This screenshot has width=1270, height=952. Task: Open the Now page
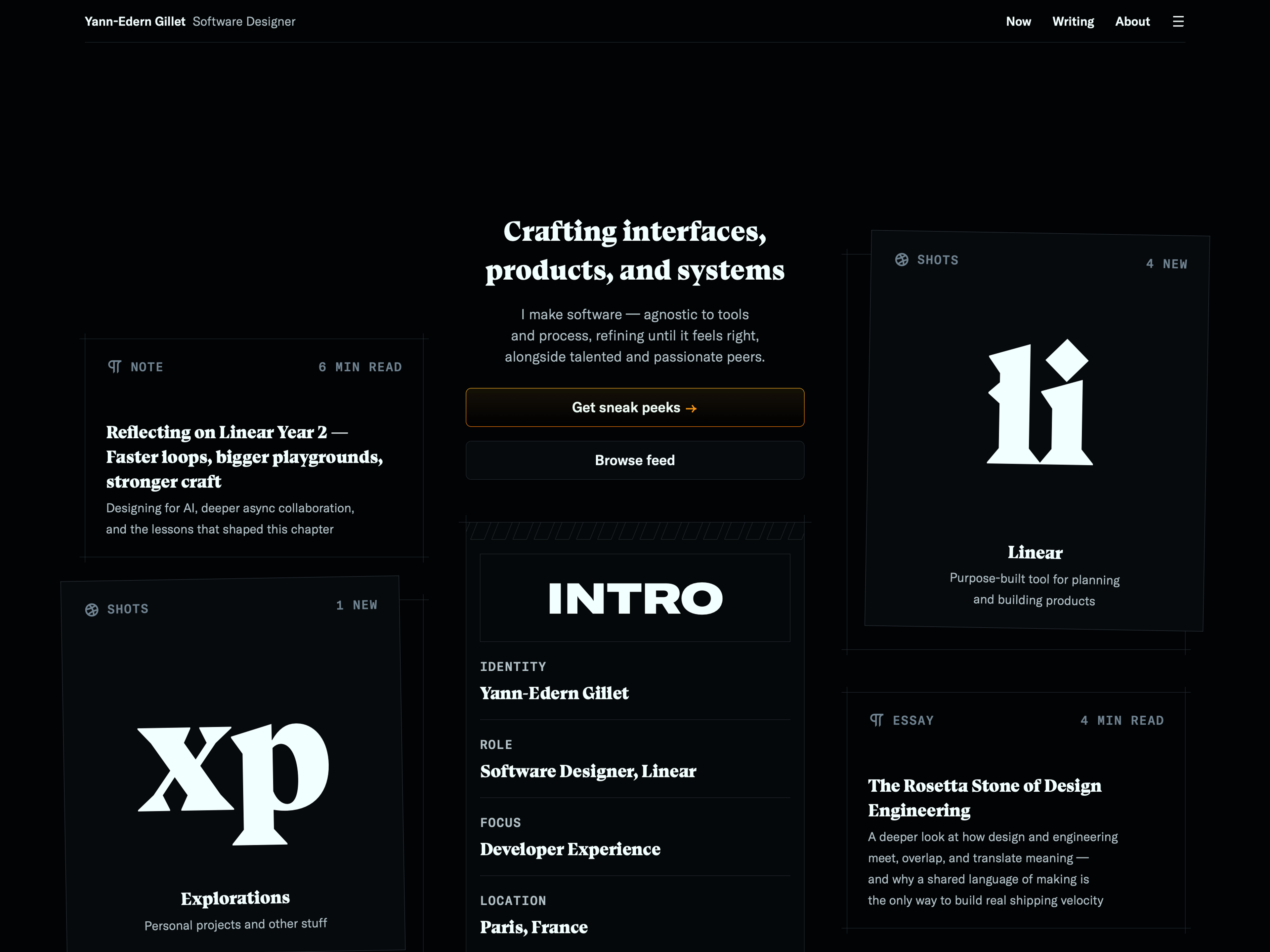tap(1019, 22)
